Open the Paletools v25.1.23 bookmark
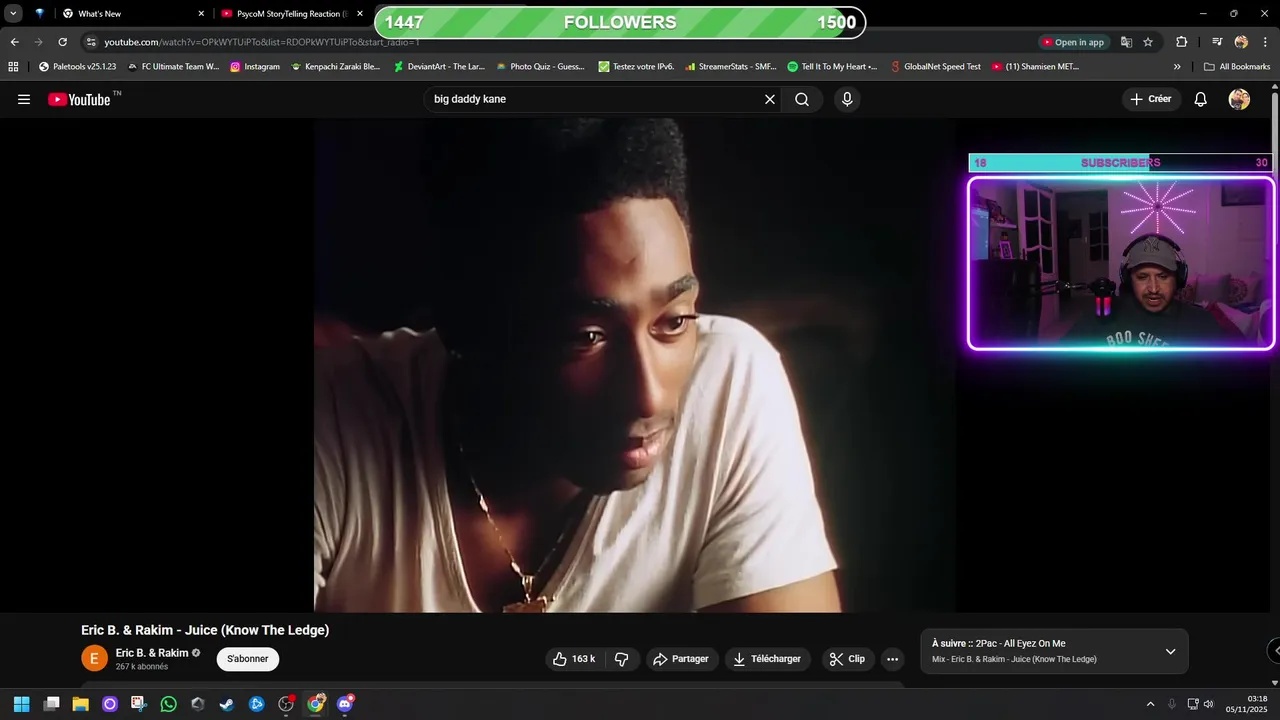The height and width of the screenshot is (720, 1280). [77, 67]
